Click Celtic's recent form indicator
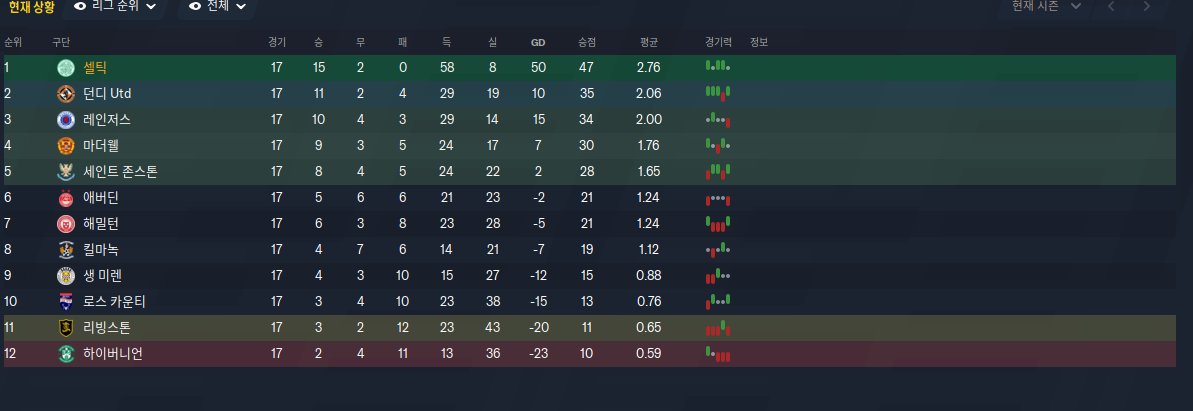 point(718,67)
